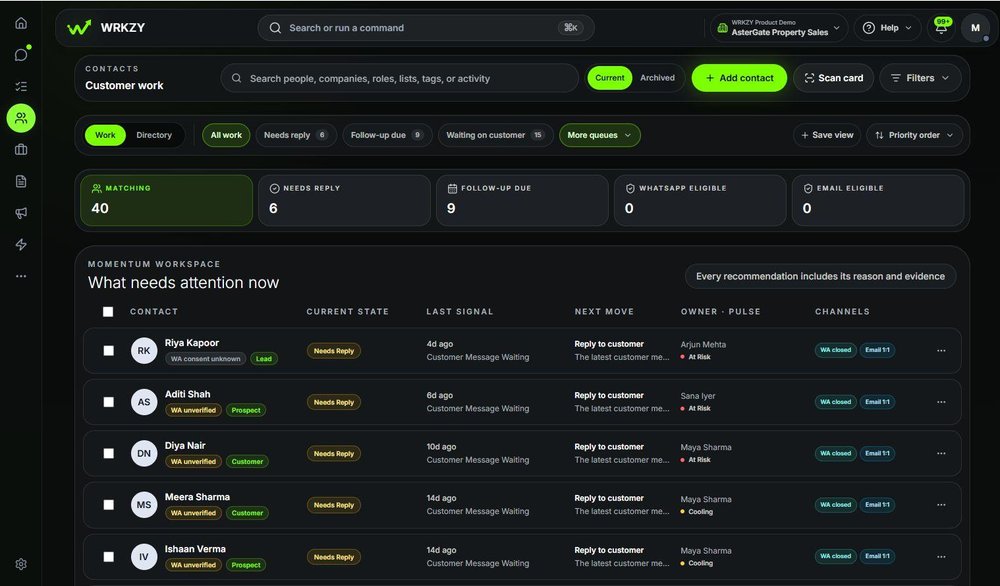Image resolution: width=1000 pixels, height=586 pixels.
Task: Click the RK avatar of Riya Kapoor
Action: coord(144,351)
